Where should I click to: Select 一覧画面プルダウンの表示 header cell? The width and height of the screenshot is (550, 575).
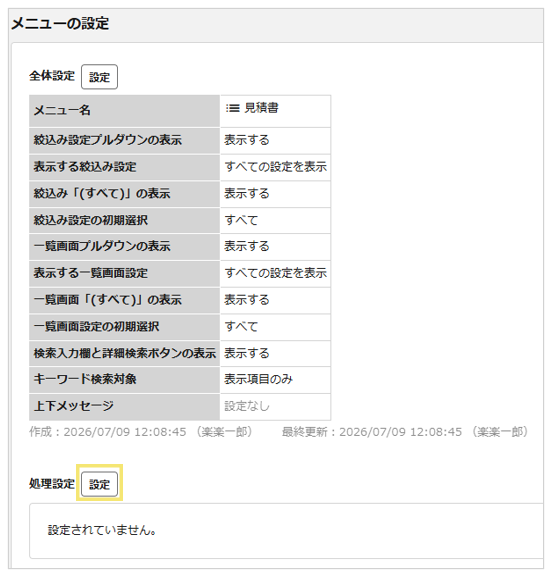point(124,247)
